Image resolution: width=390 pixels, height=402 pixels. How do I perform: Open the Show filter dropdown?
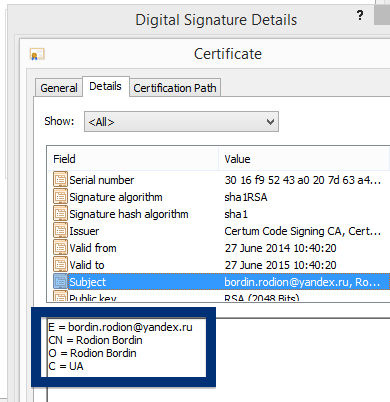181,122
